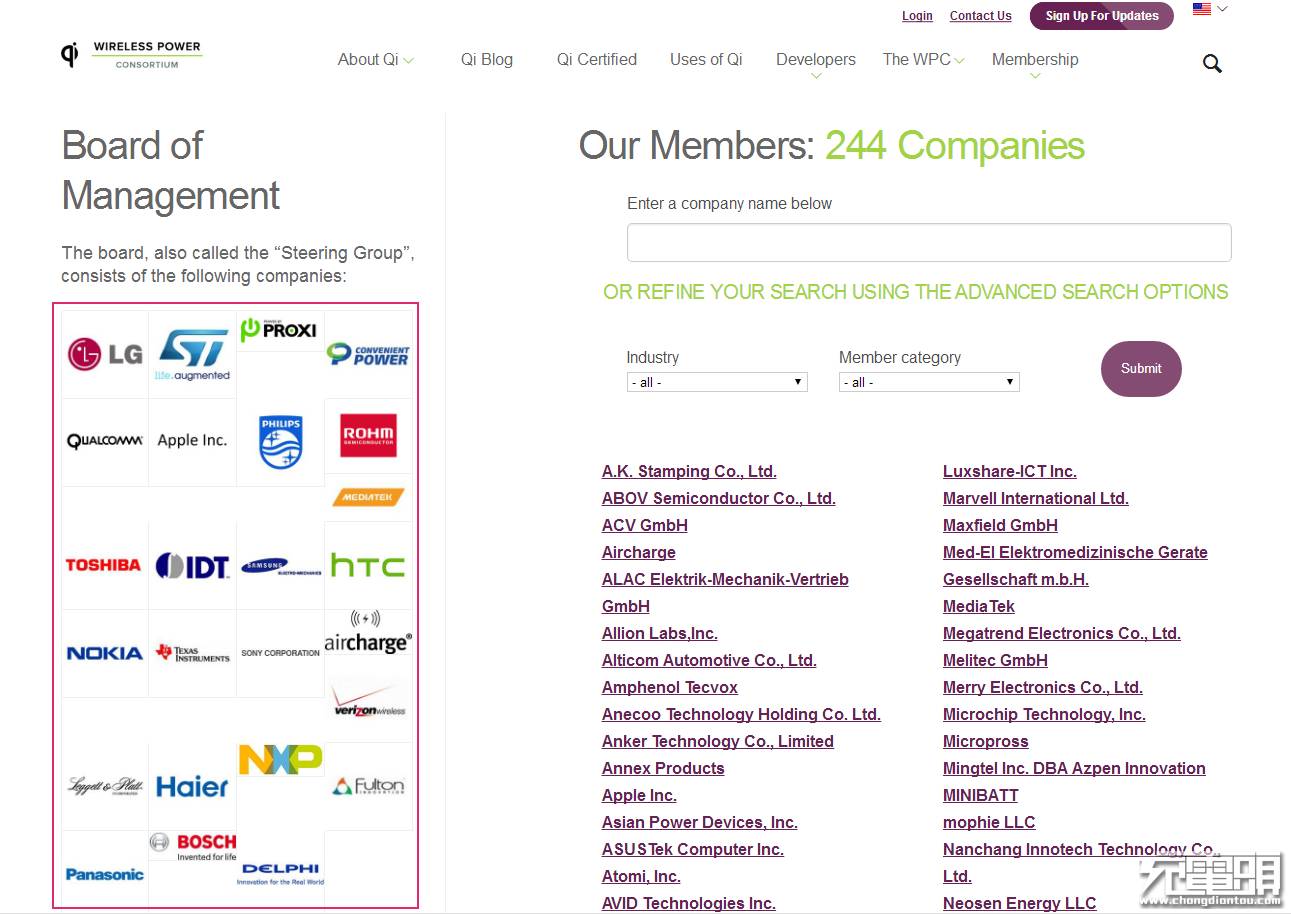Screen dimensions: 1291x914
Task: Open Maxfield GmbH link
Action: pos(1000,526)
